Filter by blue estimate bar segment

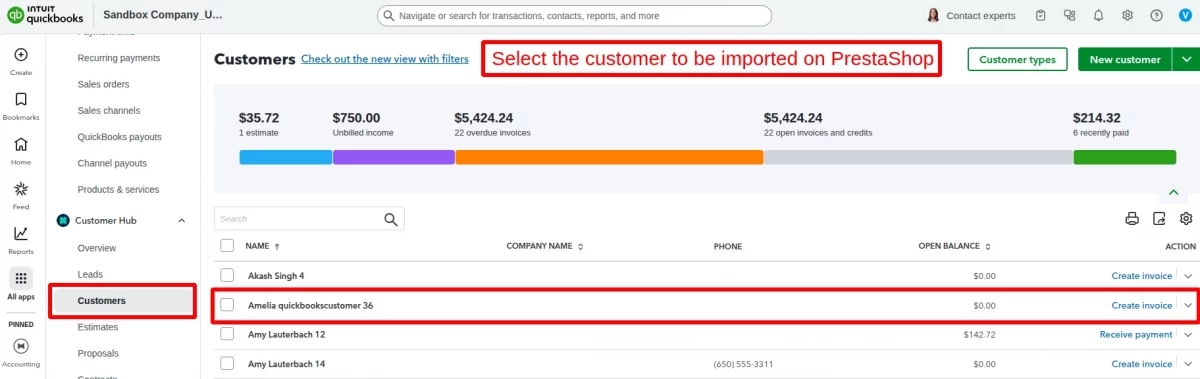[286, 157]
